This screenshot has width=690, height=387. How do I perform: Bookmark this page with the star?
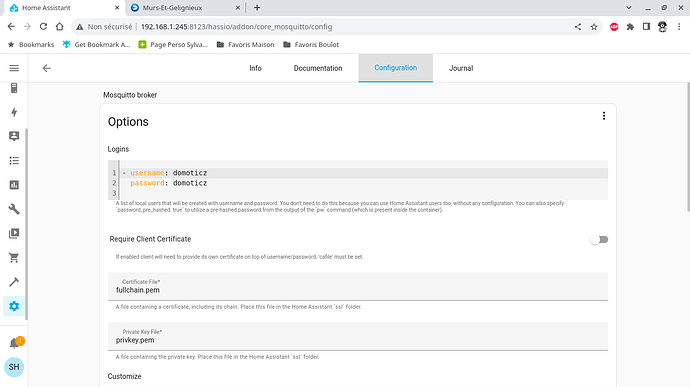[x=594, y=27]
